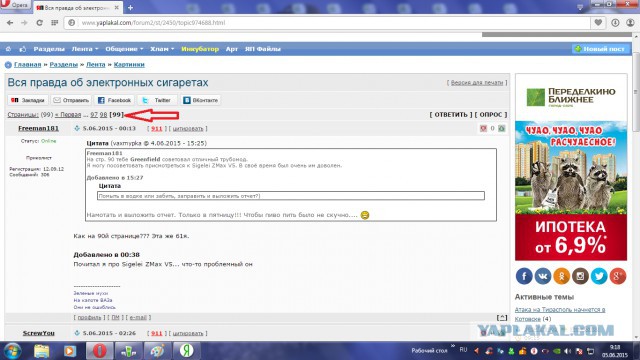Share the topic on Facebook
The height and width of the screenshot is (360, 640).
(115, 100)
